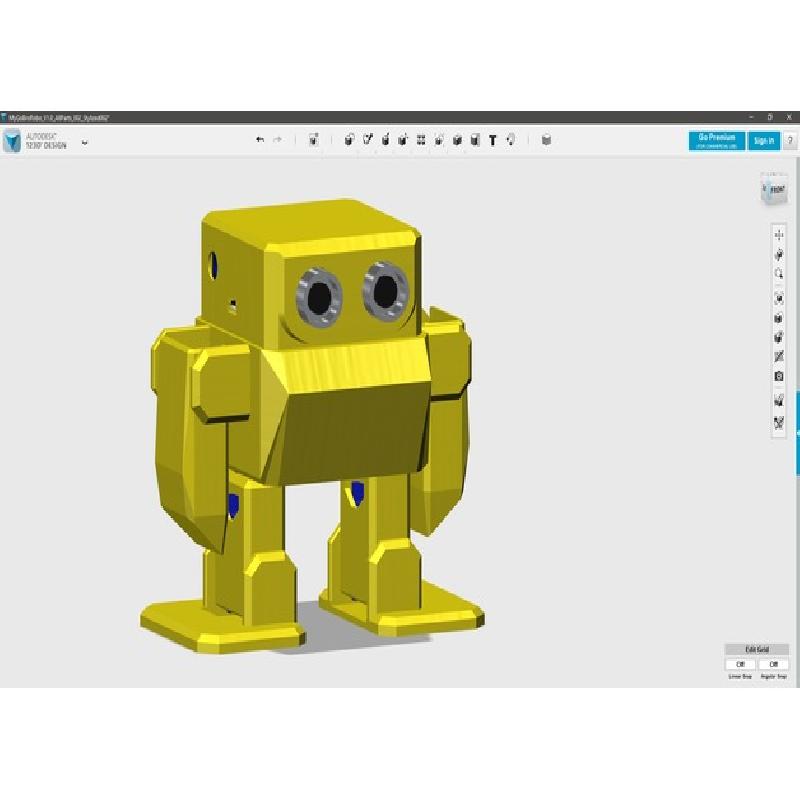Open the Angular Snap dropdown set to Off

tap(773, 664)
